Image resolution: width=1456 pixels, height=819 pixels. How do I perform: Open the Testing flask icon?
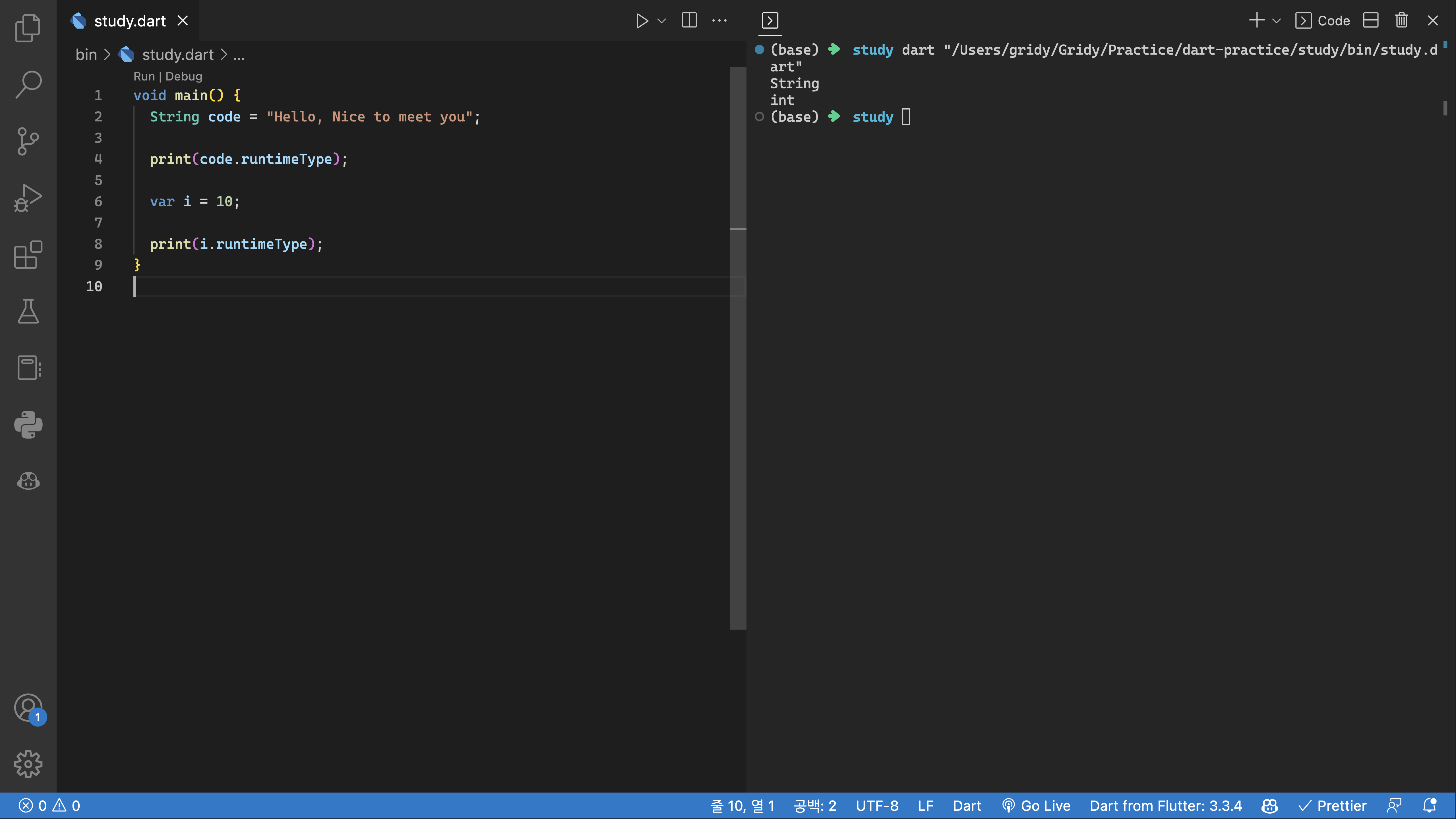click(x=28, y=311)
